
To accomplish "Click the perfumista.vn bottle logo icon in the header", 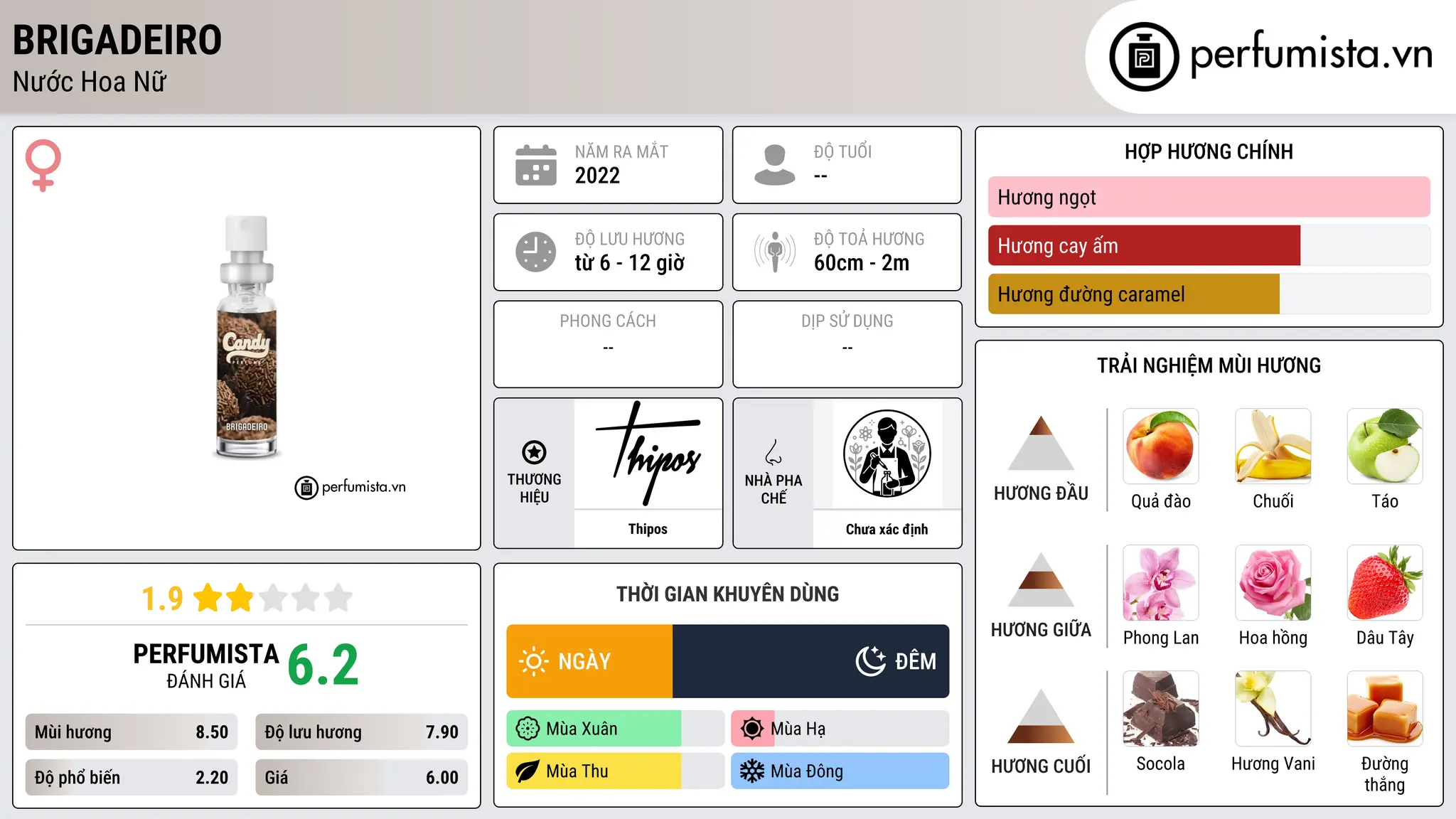I will pyautogui.click(x=1144, y=57).
